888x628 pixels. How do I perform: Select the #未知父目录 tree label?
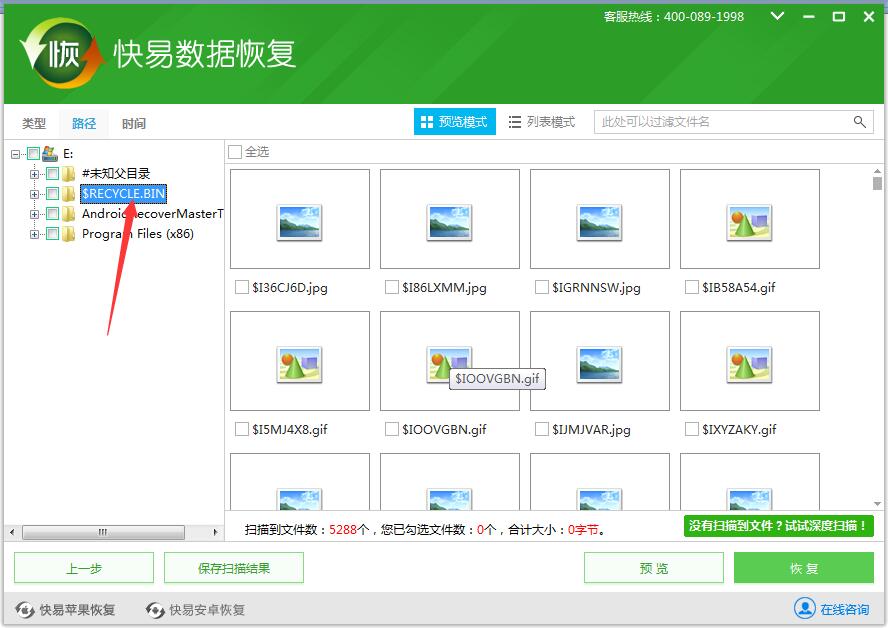pos(116,173)
